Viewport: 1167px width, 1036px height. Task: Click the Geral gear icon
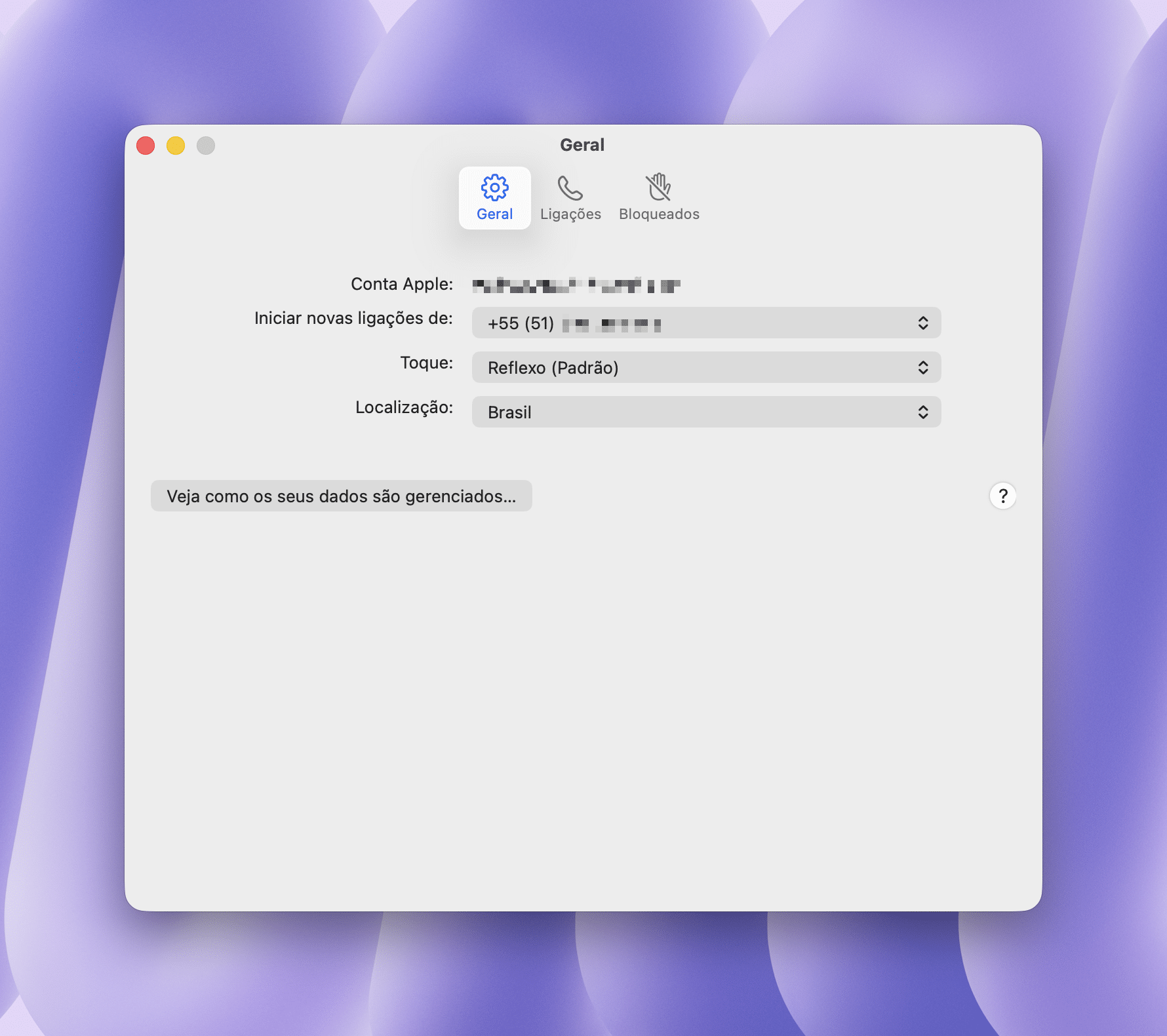click(494, 188)
